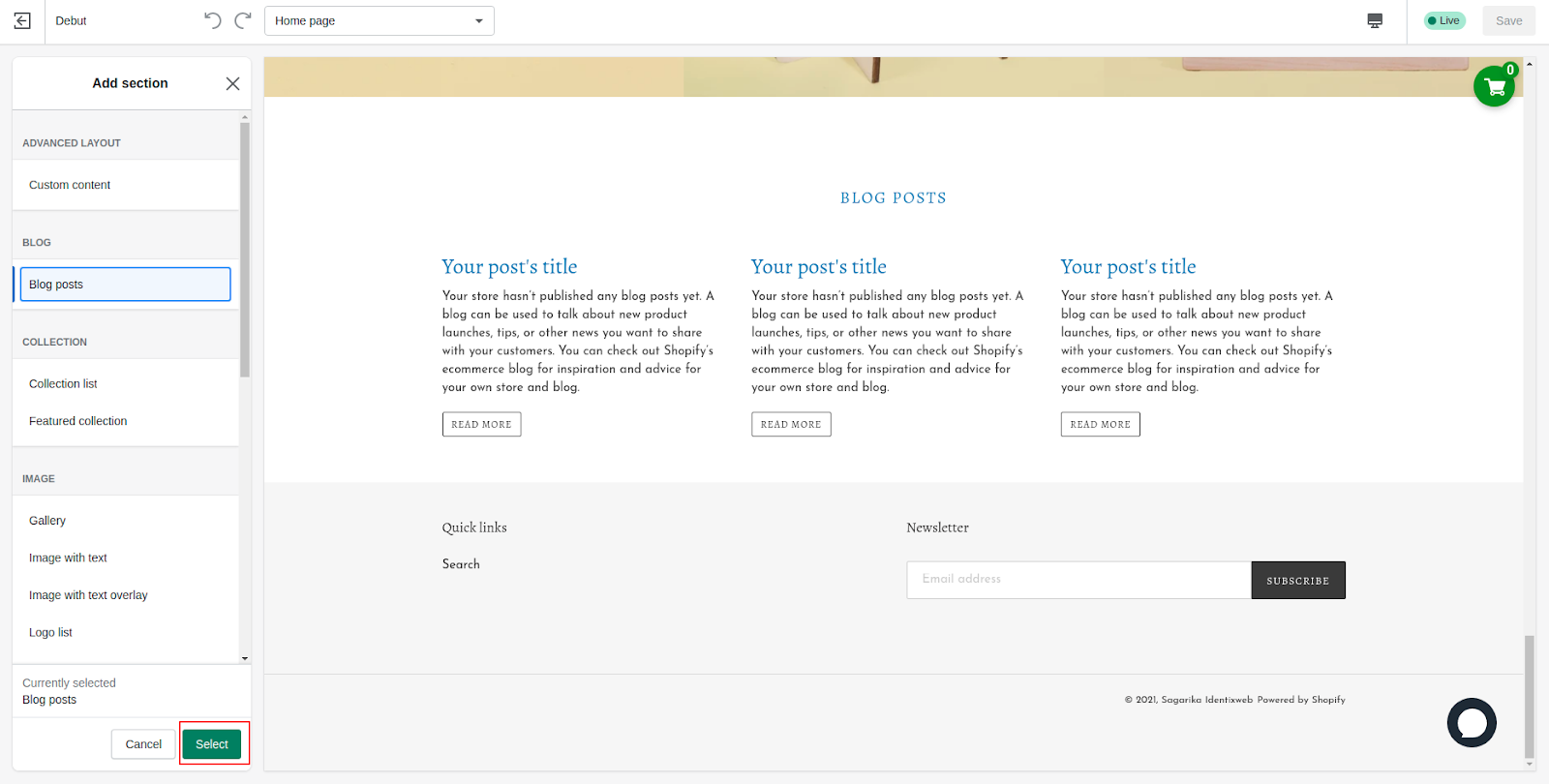Image resolution: width=1549 pixels, height=784 pixels.
Task: Choose Image with text section
Action: click(x=125, y=558)
